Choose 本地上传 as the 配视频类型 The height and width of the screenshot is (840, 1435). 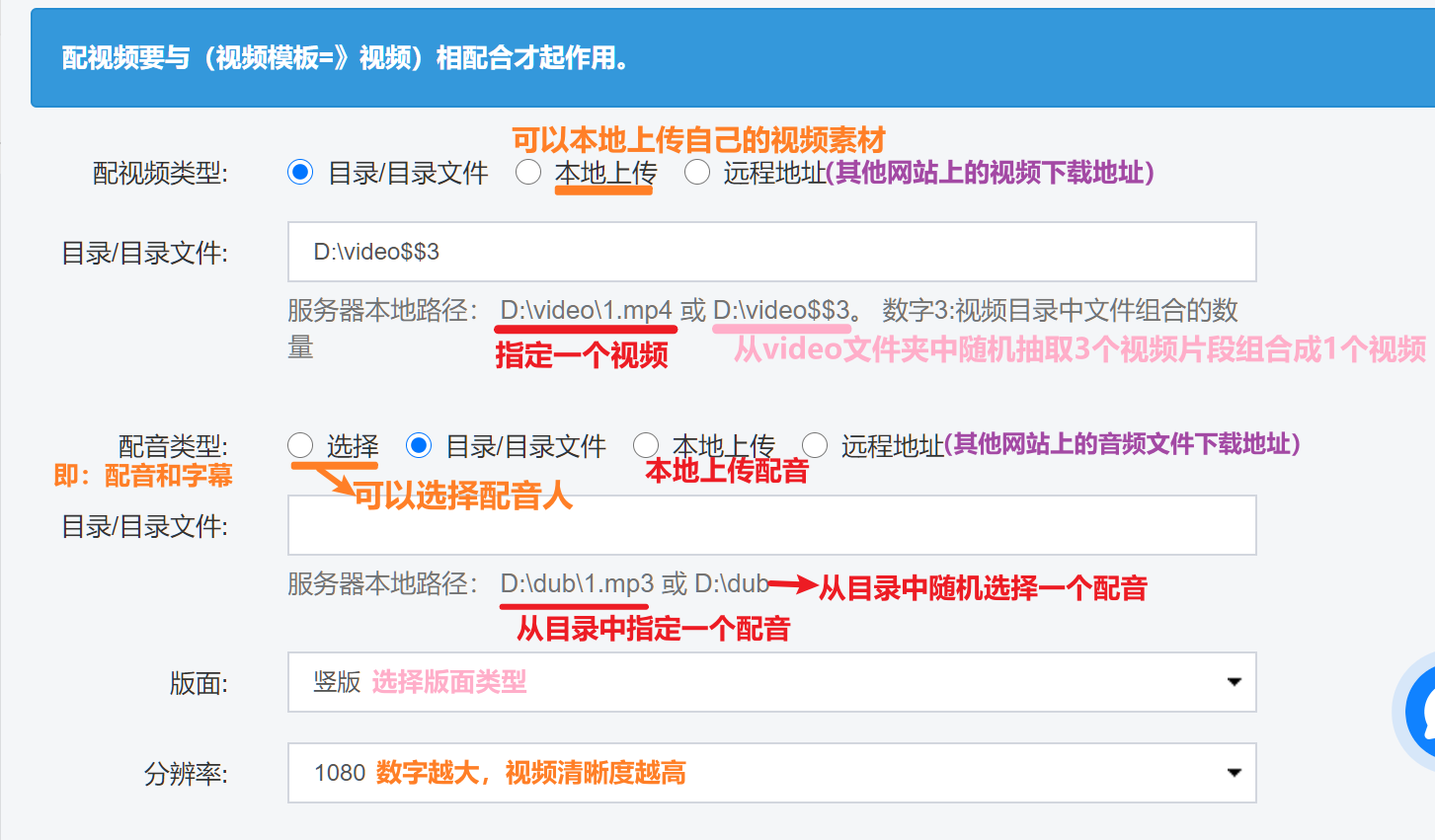tap(528, 173)
